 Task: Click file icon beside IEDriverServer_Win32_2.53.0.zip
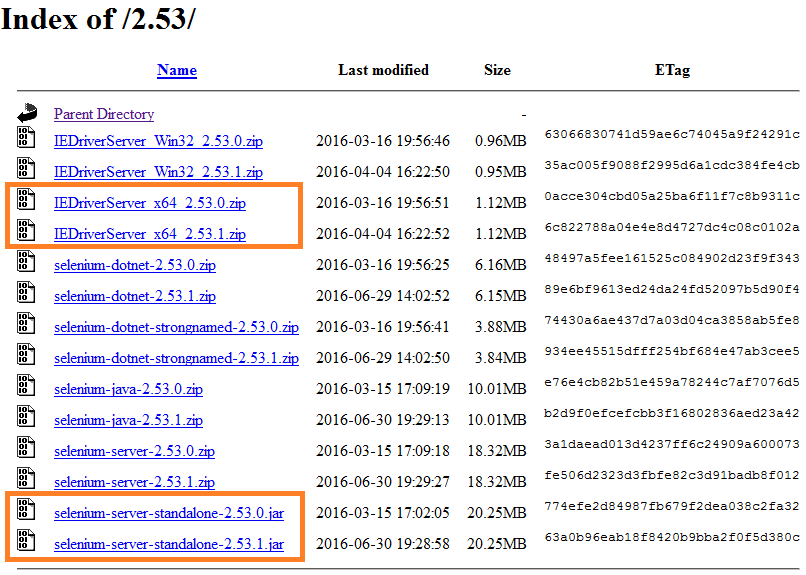pos(26,137)
